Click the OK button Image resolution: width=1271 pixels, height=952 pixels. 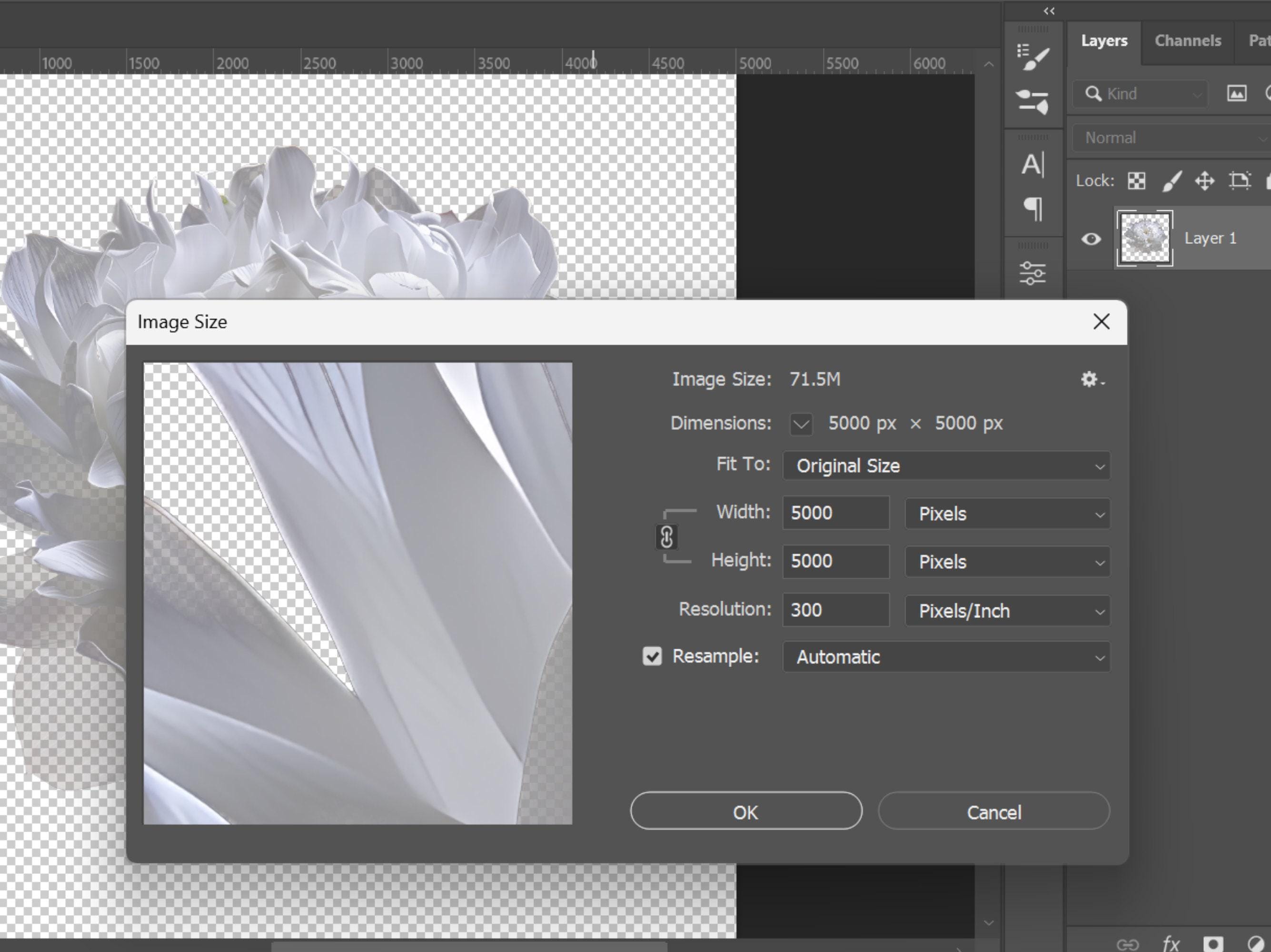746,811
